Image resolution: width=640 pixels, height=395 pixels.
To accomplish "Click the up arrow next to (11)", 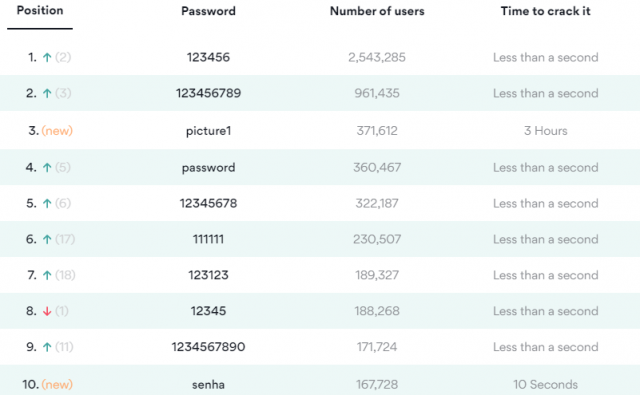I will pyautogui.click(x=47, y=347).
